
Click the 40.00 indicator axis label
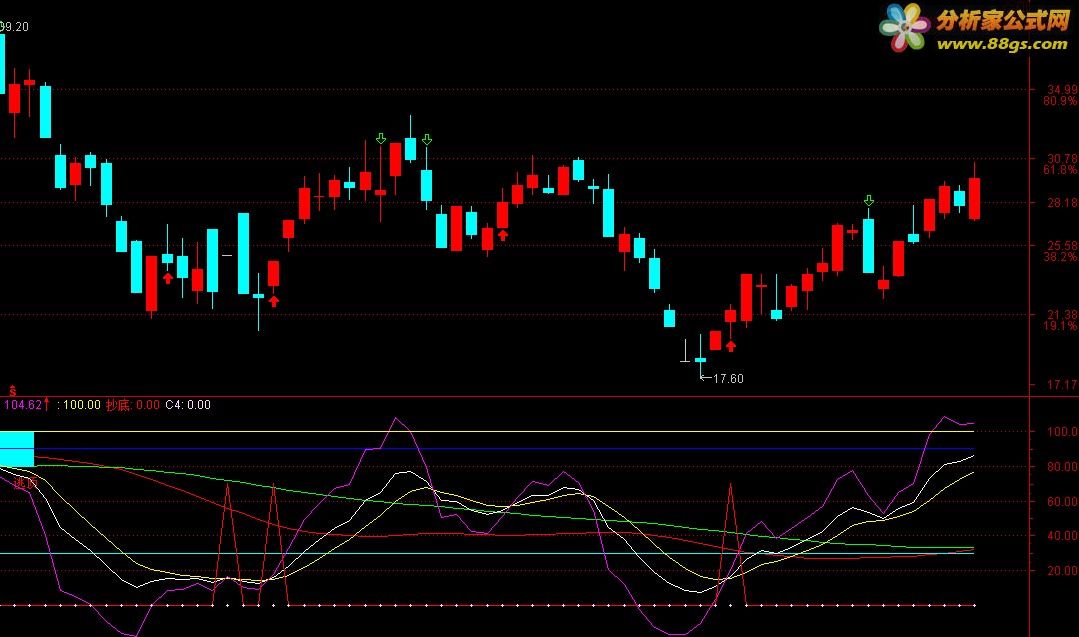point(1062,535)
